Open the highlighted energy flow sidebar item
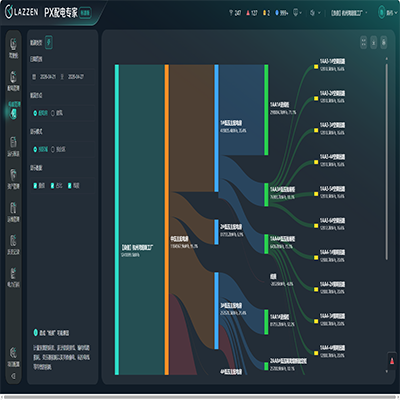 [14, 110]
